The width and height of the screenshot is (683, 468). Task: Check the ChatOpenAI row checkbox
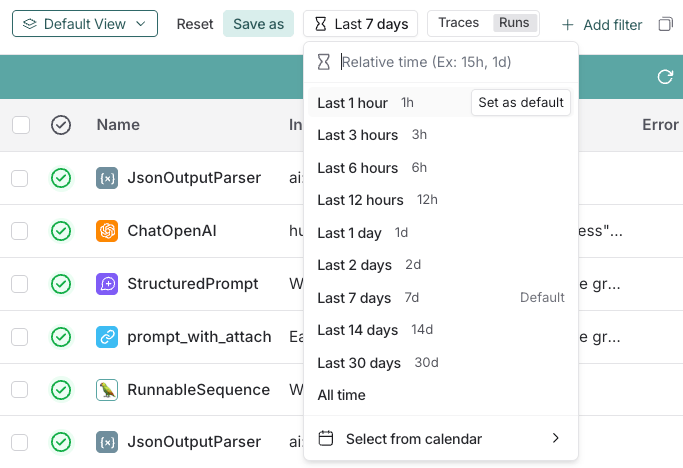(x=20, y=231)
